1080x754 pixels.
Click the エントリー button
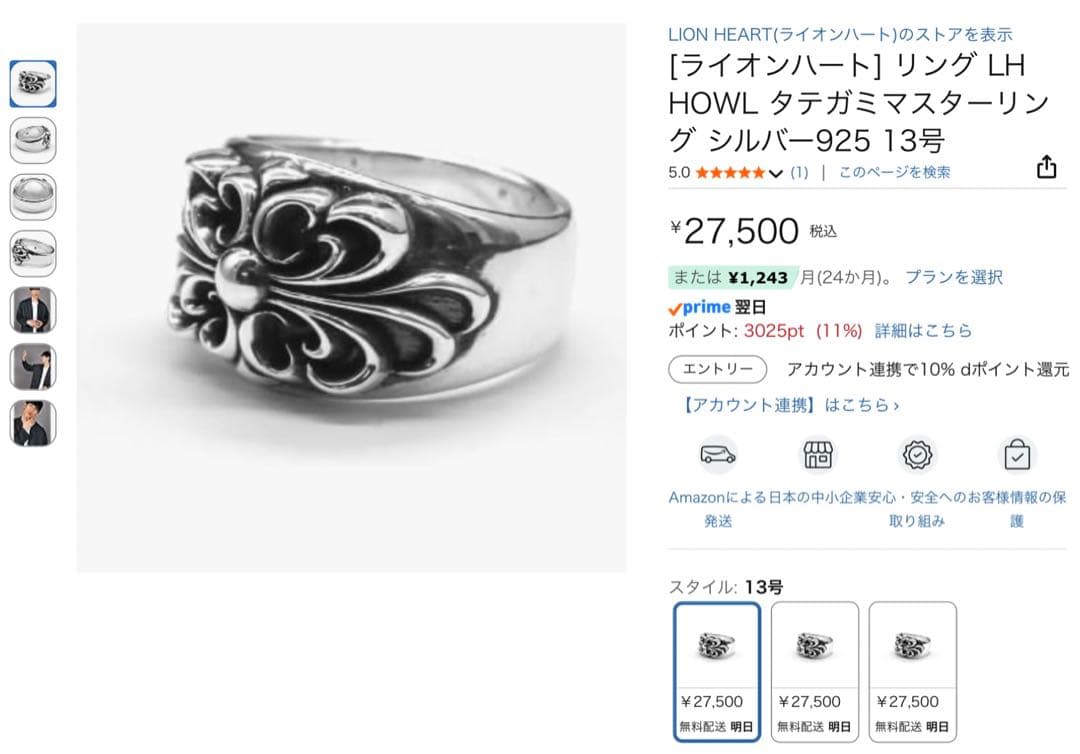[x=718, y=369]
